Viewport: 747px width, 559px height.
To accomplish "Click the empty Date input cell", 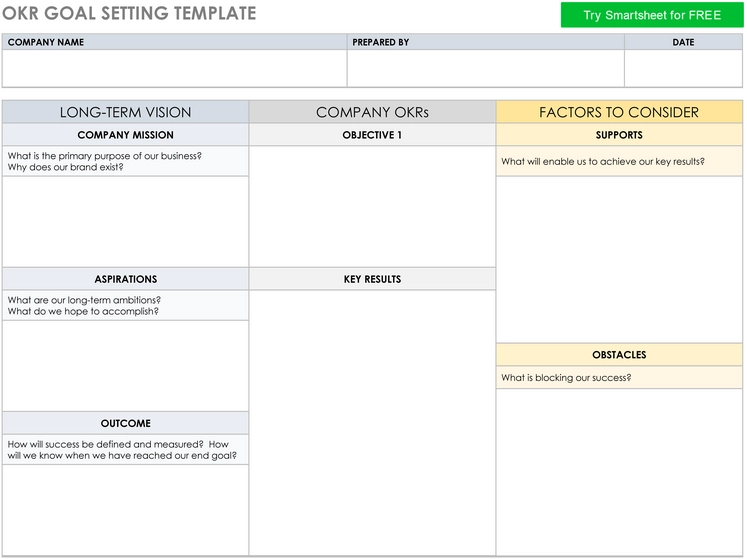I will [x=684, y=68].
